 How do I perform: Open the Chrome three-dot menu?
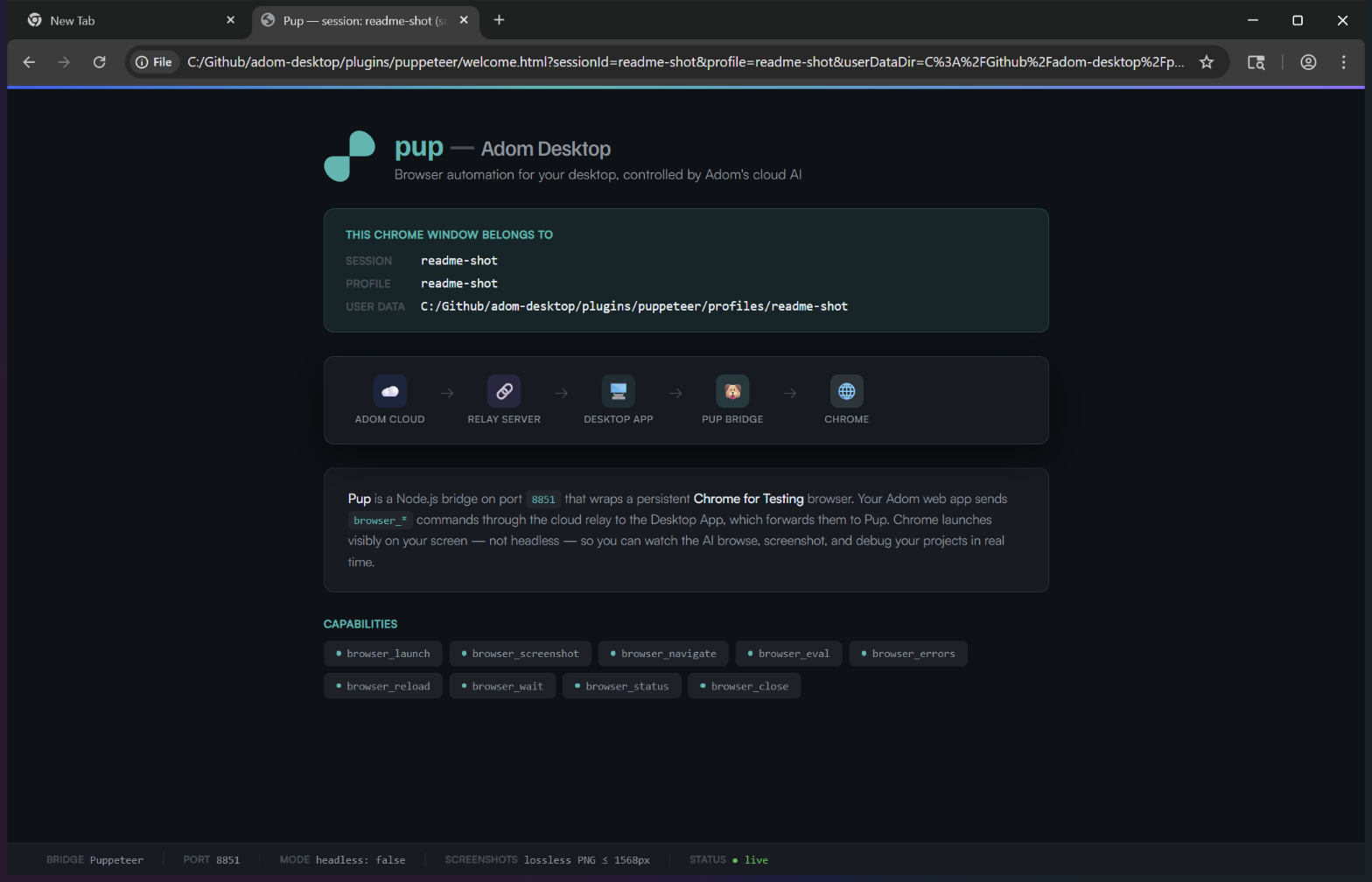tap(1343, 62)
